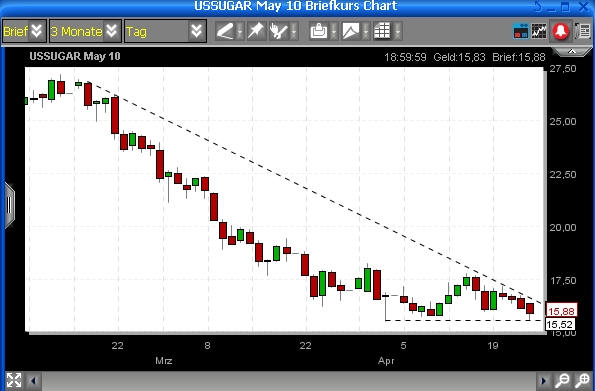
Task: Click the 18:59:59 timestamp
Action: pos(405,57)
